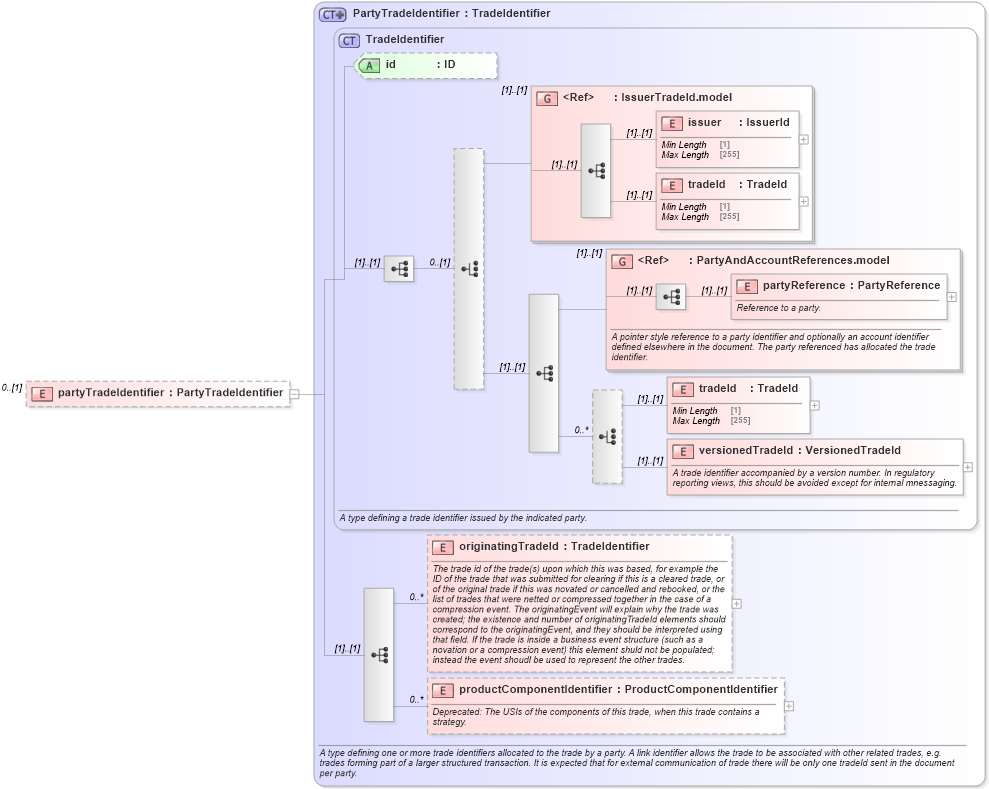Select the dashed 0..* choice compositor for tradeId
This screenshot has width=989, height=789.
click(607, 436)
